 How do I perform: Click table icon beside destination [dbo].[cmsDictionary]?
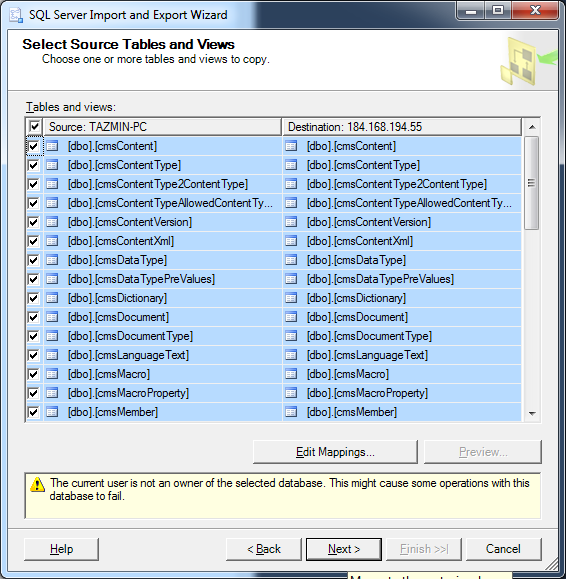(x=291, y=298)
